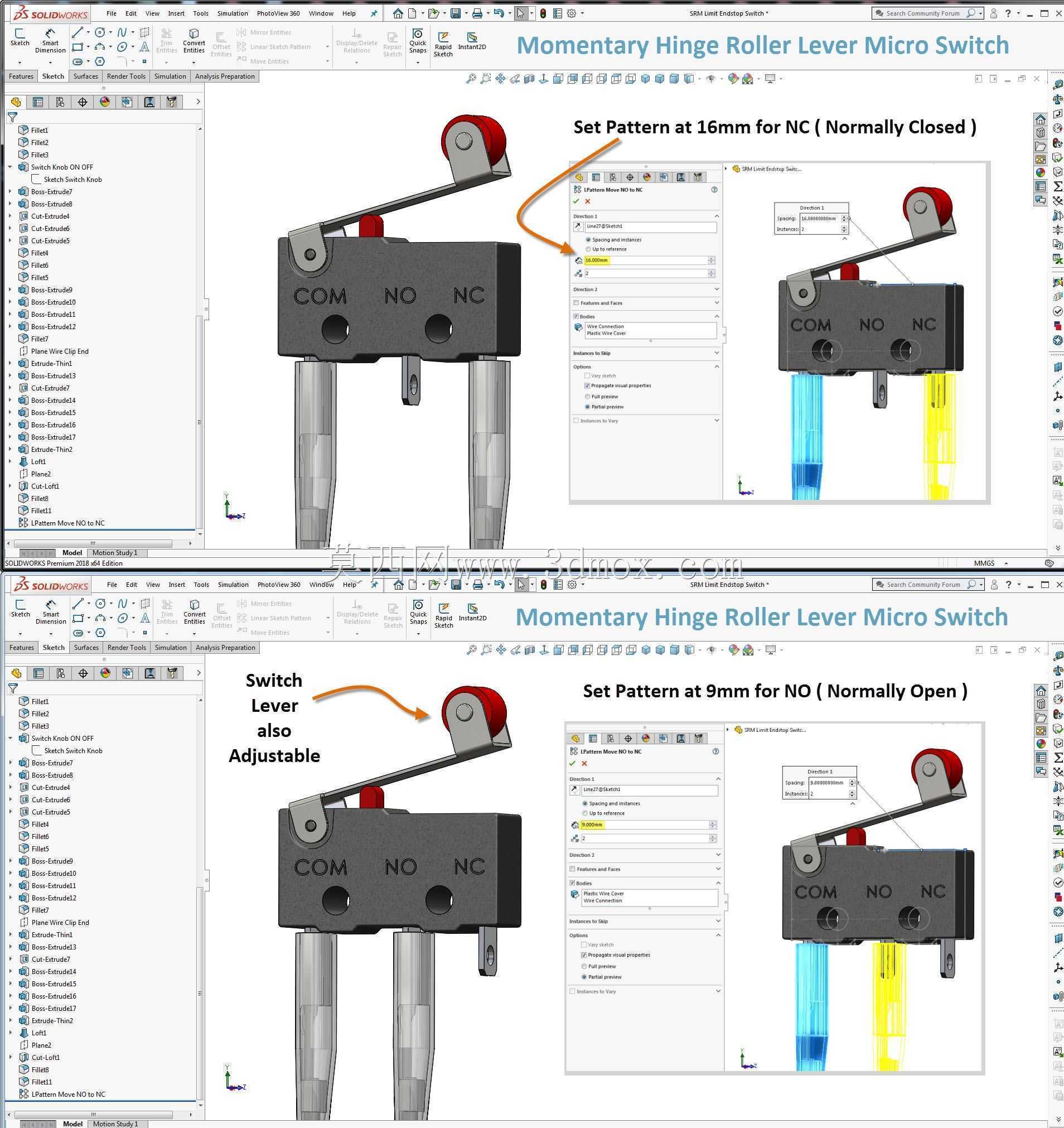The width and height of the screenshot is (1064, 1128).
Task: Switch to Render Tools tab, bottom window
Action: tap(127, 648)
